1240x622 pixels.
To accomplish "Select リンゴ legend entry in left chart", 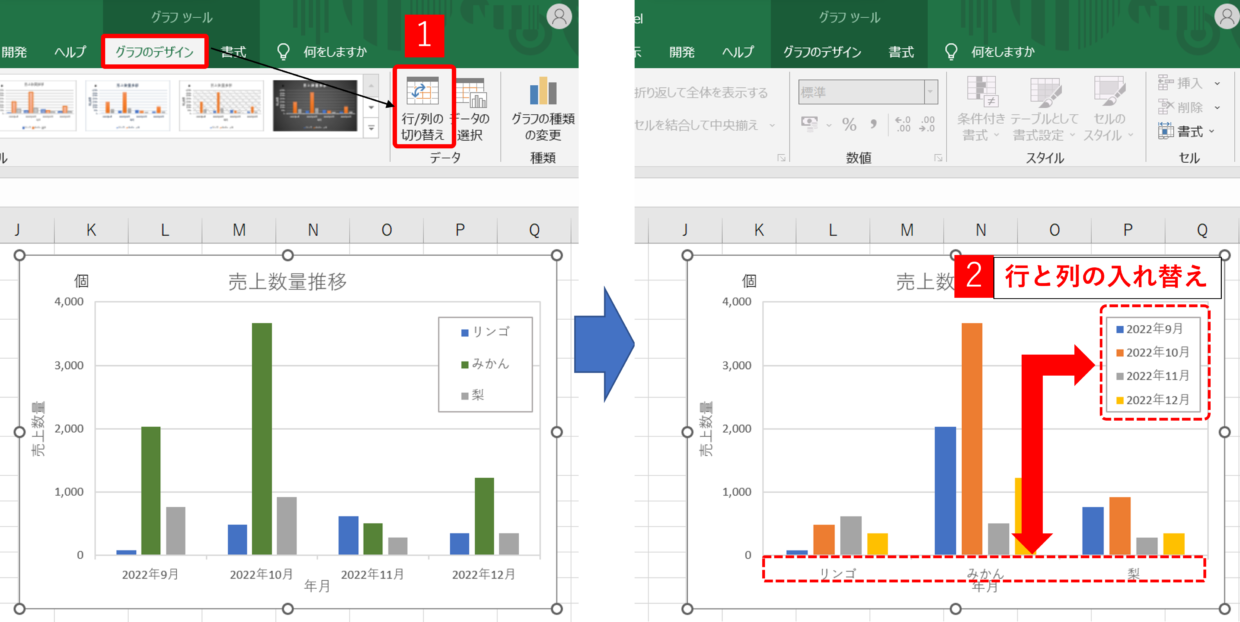I will tap(484, 332).
